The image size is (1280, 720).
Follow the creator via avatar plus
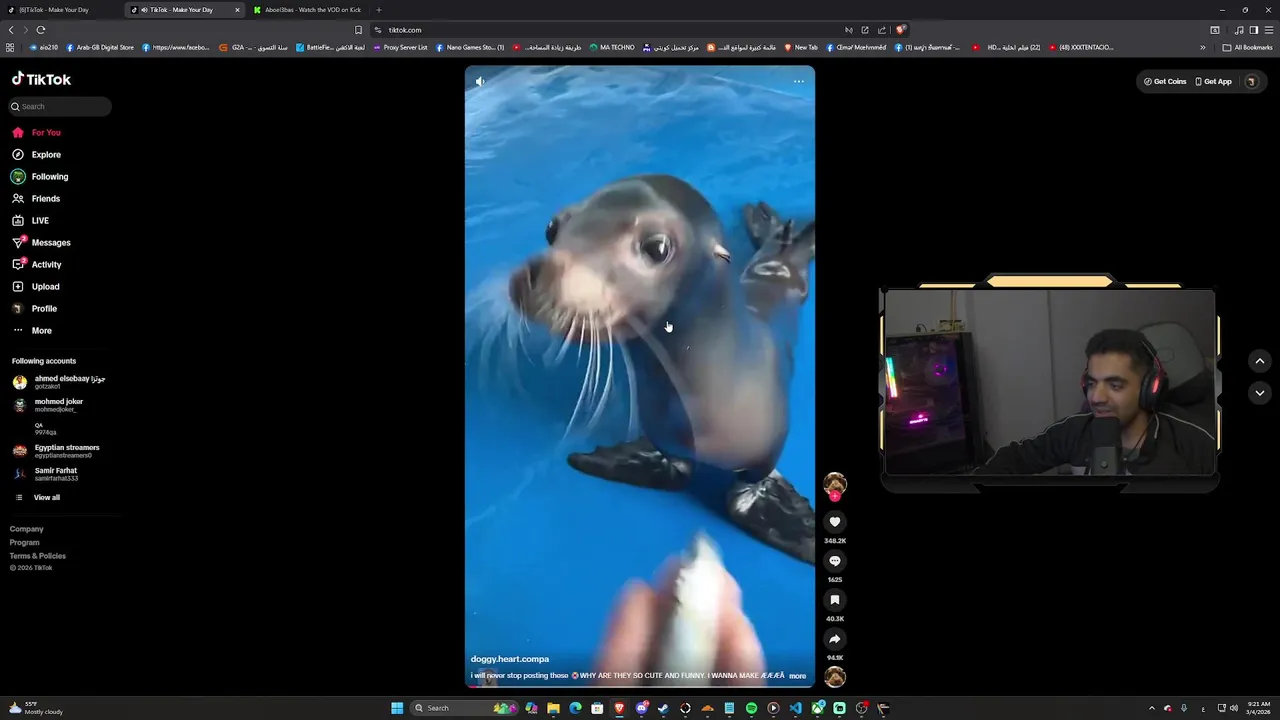[x=835, y=496]
